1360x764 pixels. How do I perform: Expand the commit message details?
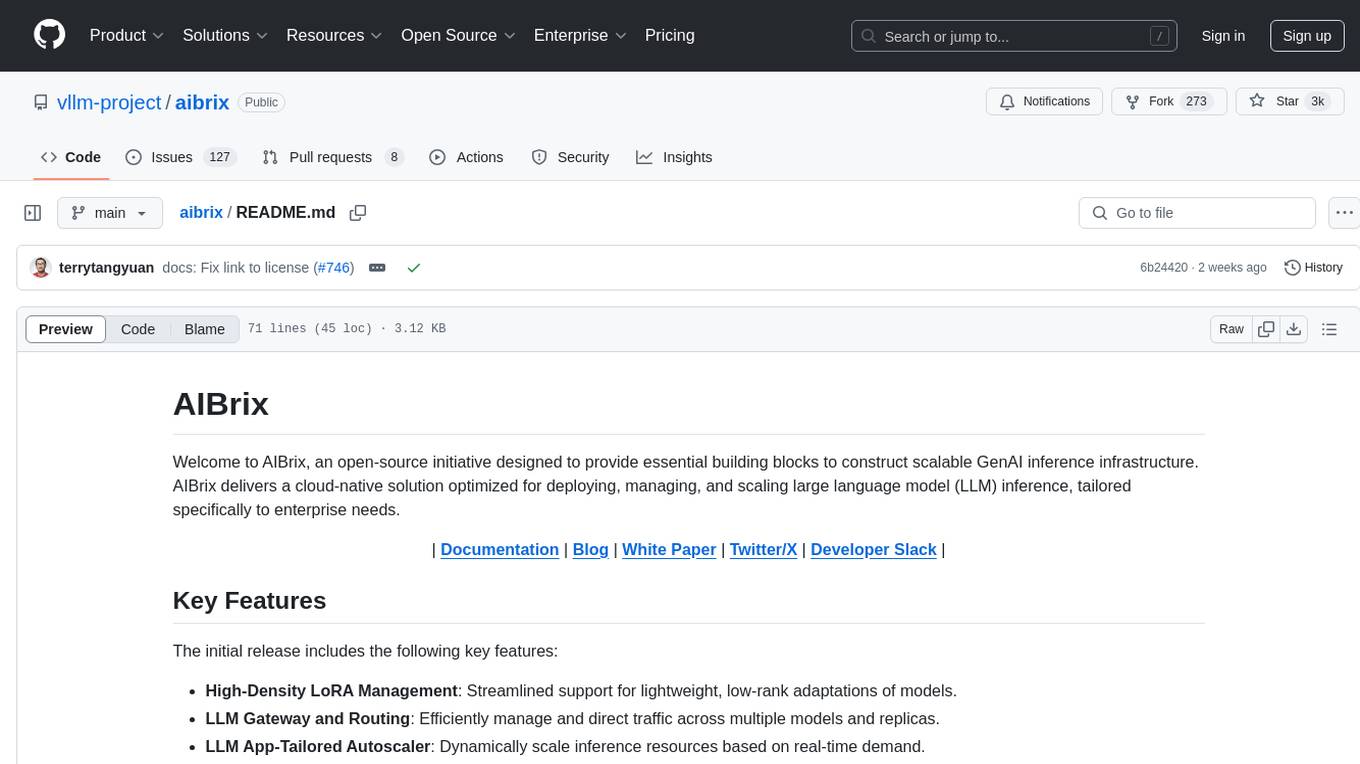(377, 268)
